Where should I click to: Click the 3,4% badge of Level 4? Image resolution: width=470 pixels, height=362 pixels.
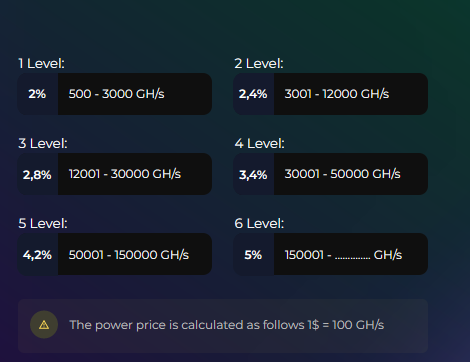(x=253, y=174)
